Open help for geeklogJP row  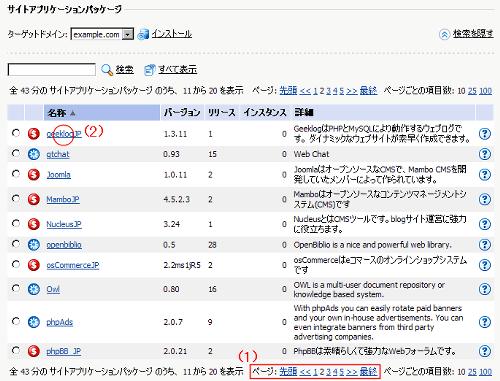coord(485,134)
